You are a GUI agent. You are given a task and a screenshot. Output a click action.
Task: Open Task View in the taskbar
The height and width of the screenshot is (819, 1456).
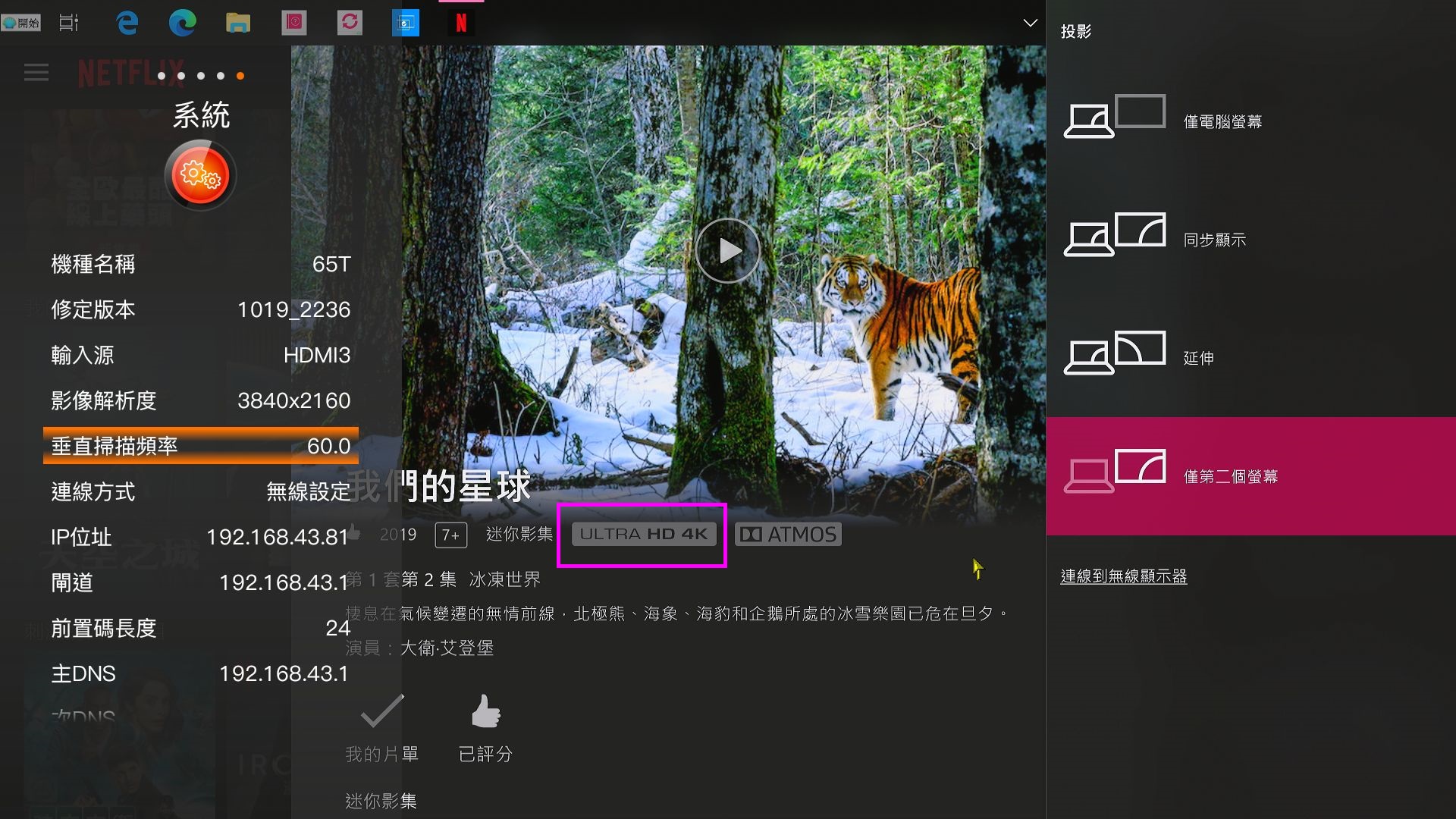point(69,23)
